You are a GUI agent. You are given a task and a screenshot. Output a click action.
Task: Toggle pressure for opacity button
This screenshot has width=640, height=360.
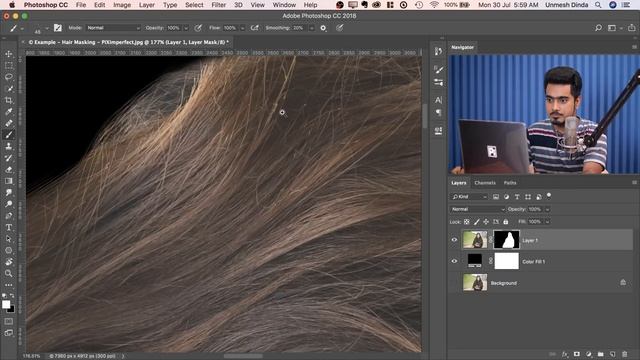point(198,28)
